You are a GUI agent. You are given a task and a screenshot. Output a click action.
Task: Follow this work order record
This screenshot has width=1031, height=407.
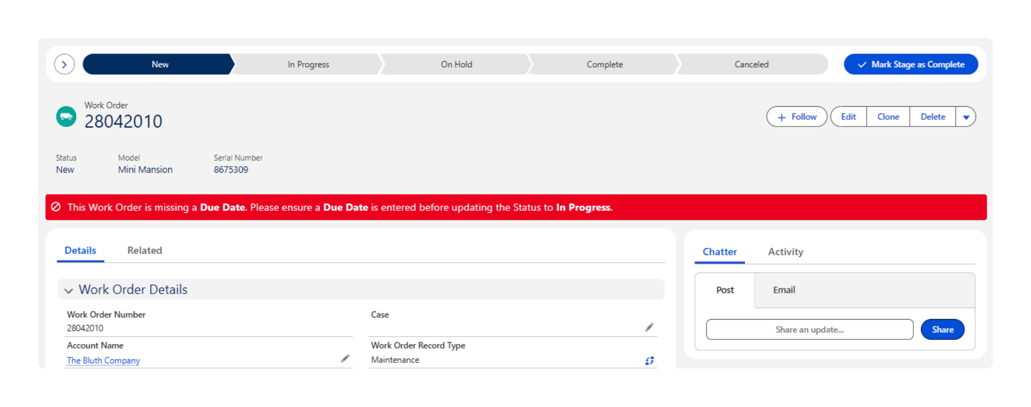(x=797, y=117)
